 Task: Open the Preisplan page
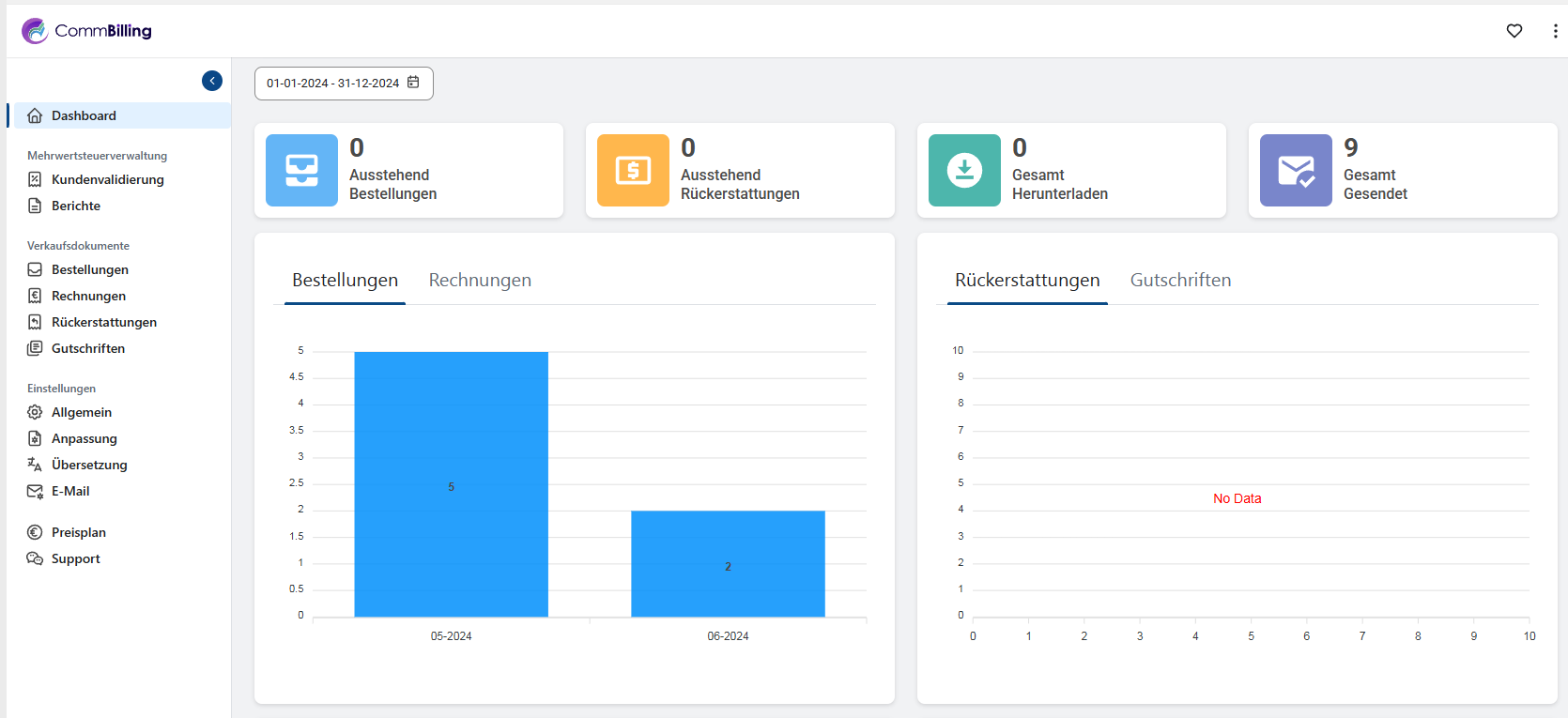[78, 532]
